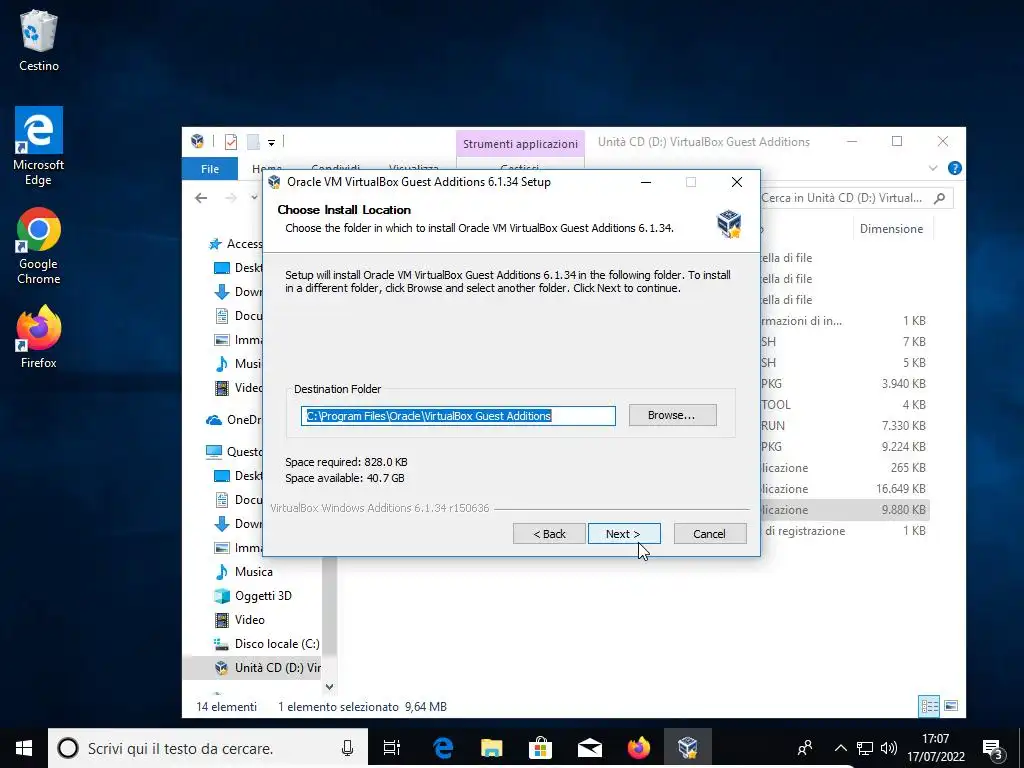1024x768 pixels.
Task: Click the Explorer search box
Action: click(856, 198)
